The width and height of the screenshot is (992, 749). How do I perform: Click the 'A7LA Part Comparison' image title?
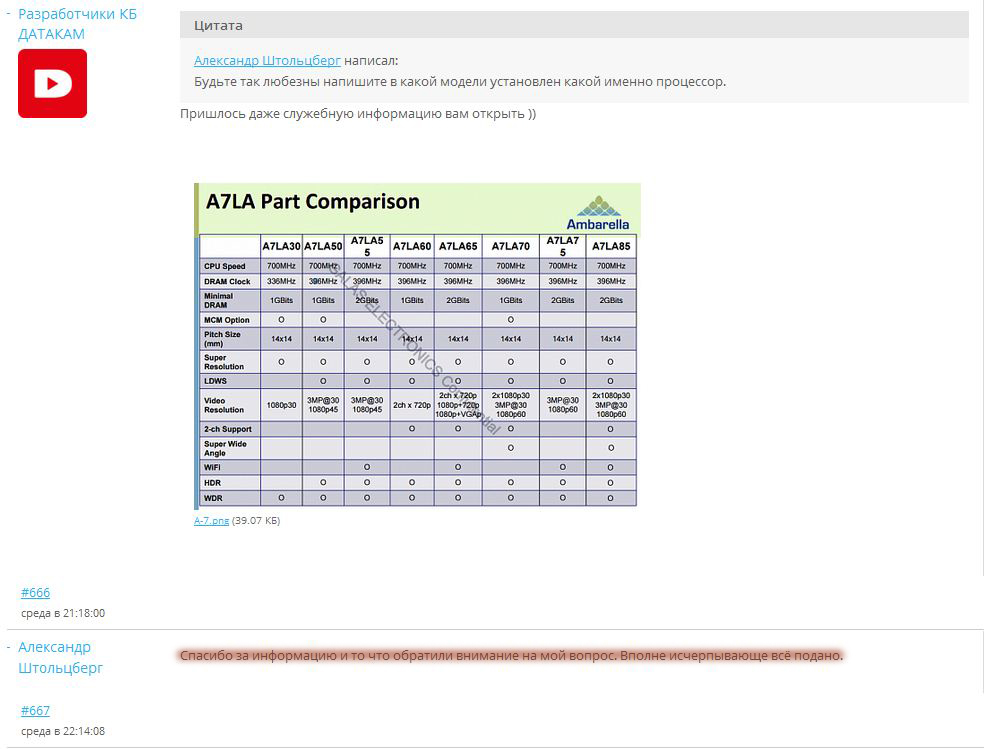[x=313, y=202]
